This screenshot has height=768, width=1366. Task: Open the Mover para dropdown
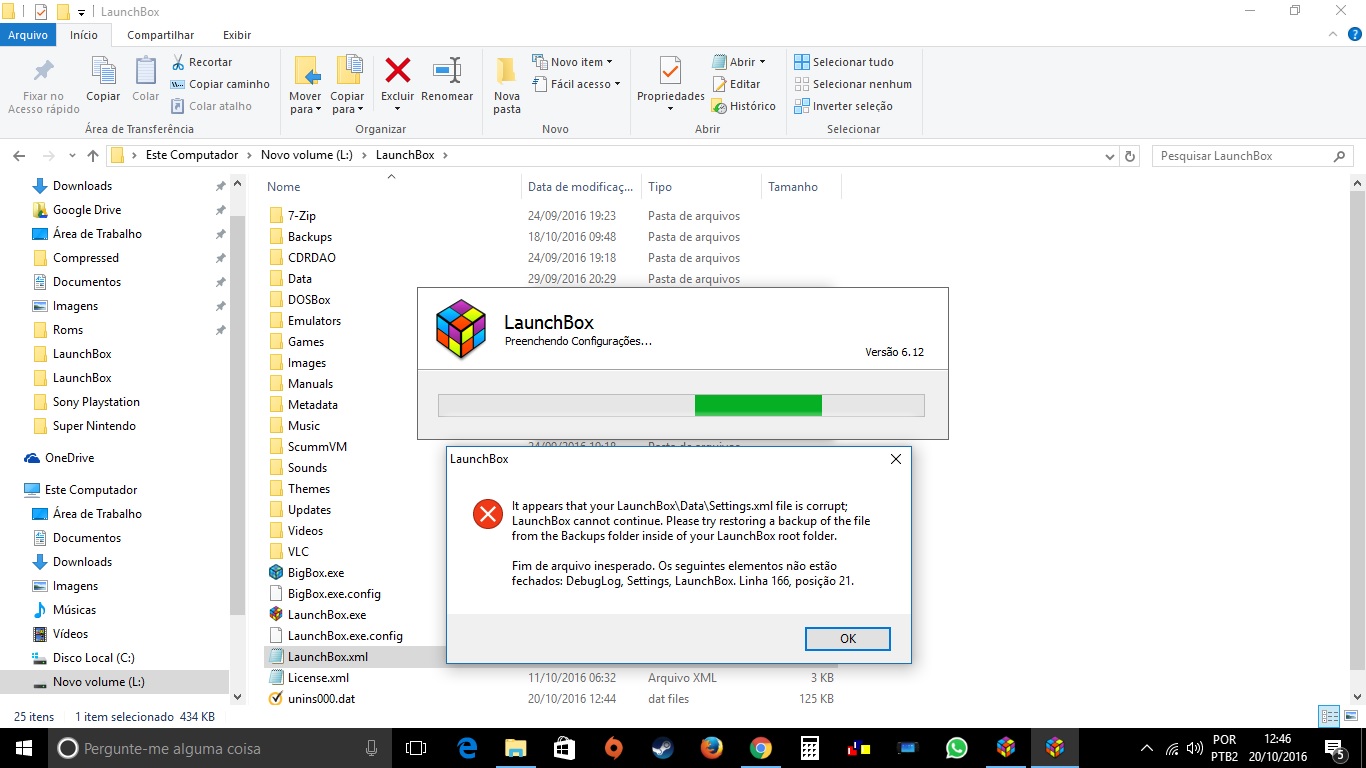pyautogui.click(x=306, y=103)
